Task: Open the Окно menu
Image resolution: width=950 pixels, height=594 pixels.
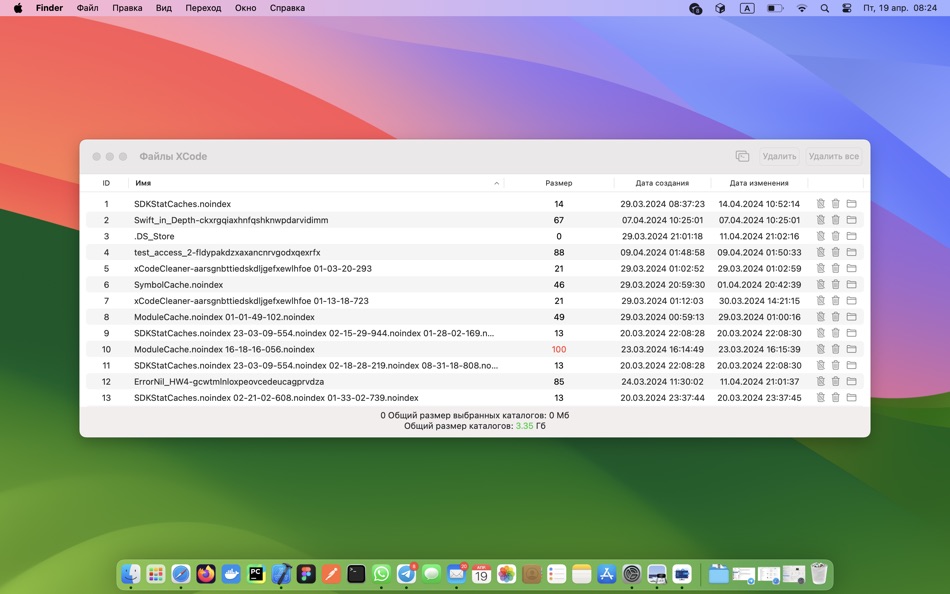Action: click(245, 8)
